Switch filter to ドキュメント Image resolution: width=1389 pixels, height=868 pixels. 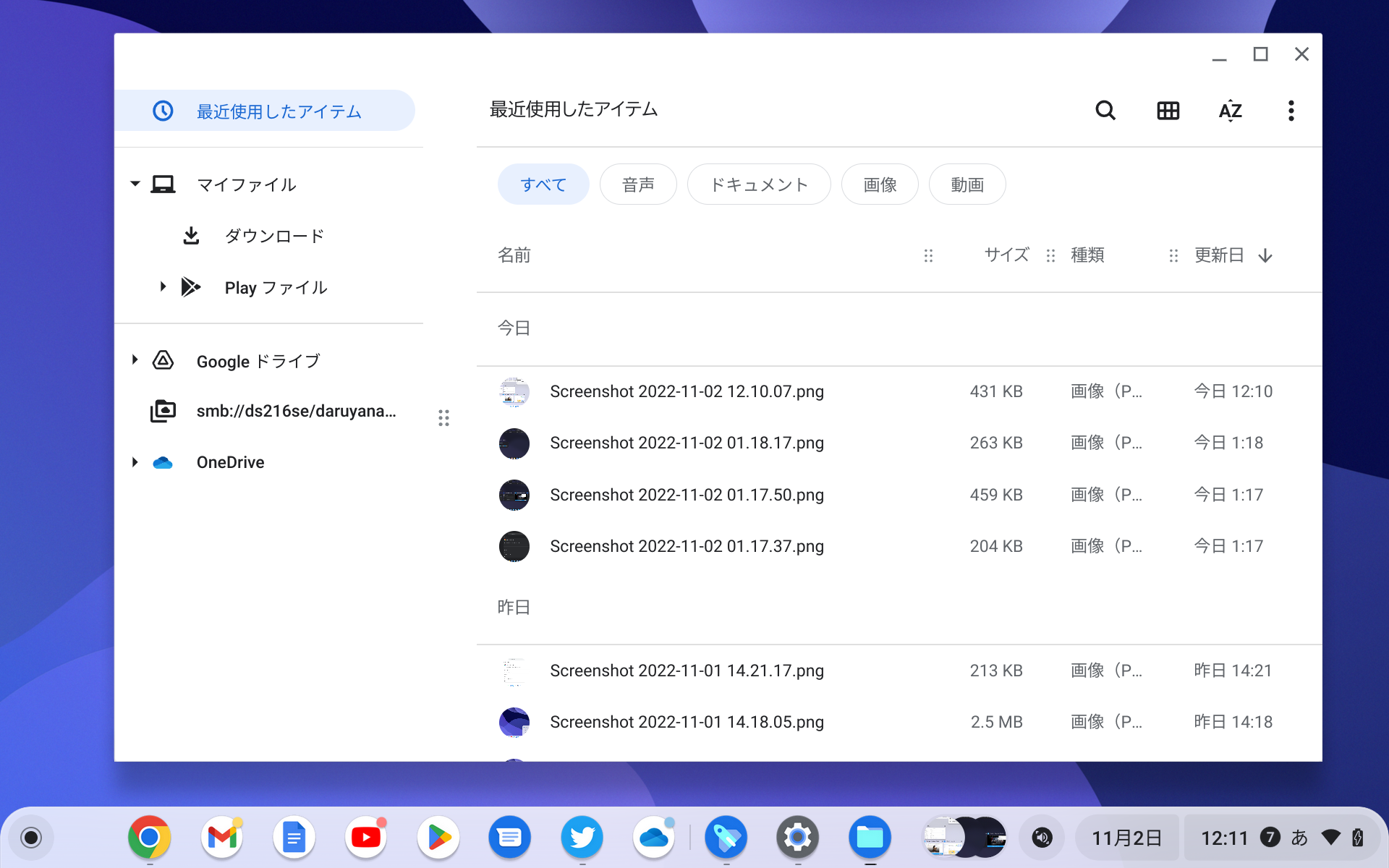pyautogui.click(x=759, y=184)
